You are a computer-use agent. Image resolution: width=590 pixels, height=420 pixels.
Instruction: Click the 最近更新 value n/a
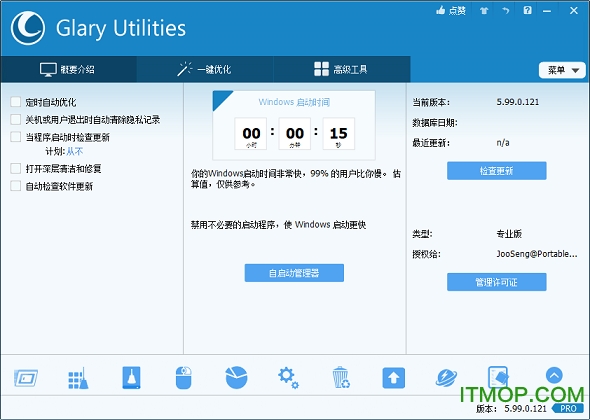(x=503, y=143)
